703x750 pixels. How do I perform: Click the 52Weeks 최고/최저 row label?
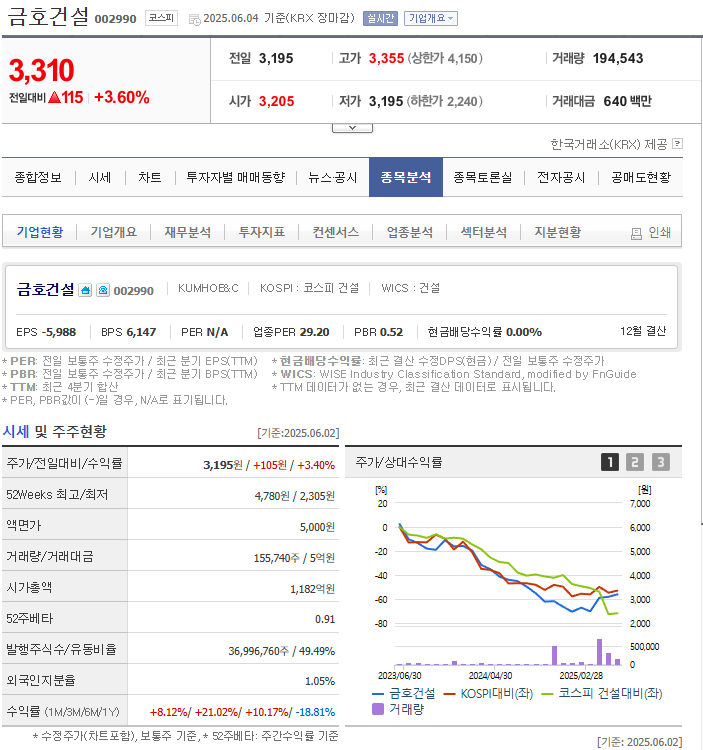pos(57,494)
